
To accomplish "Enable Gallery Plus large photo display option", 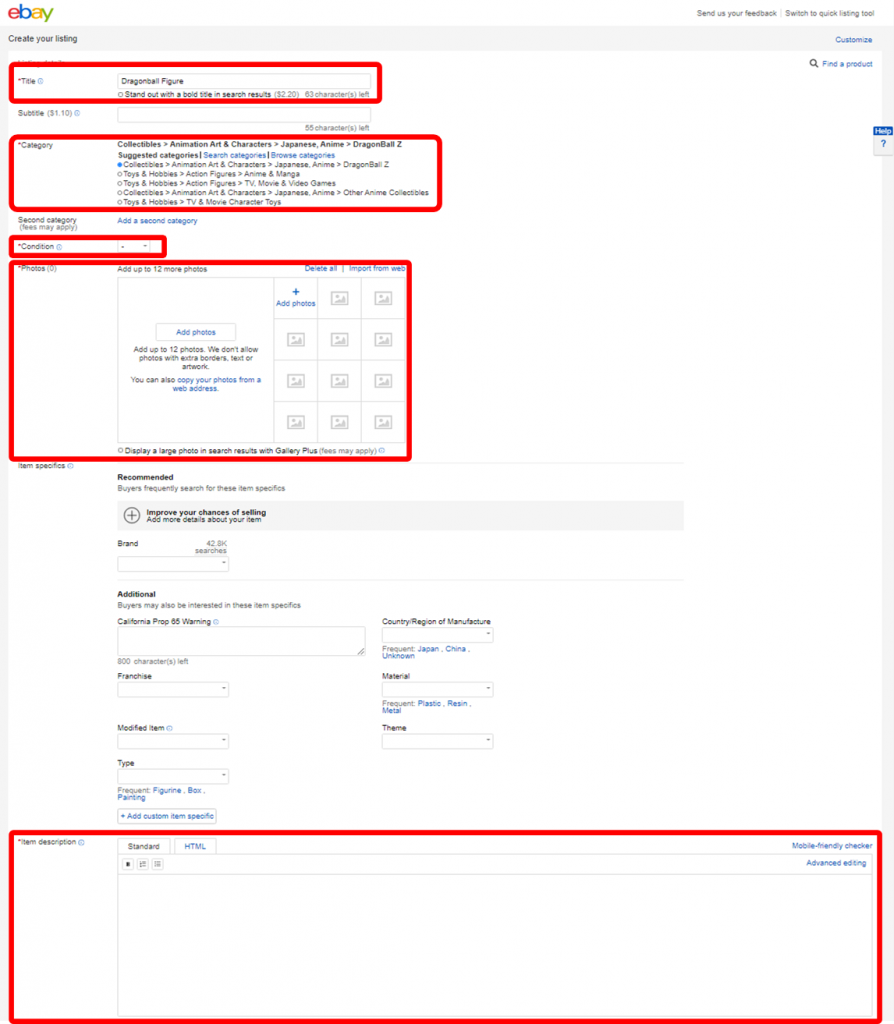I will pyautogui.click(x=120, y=451).
